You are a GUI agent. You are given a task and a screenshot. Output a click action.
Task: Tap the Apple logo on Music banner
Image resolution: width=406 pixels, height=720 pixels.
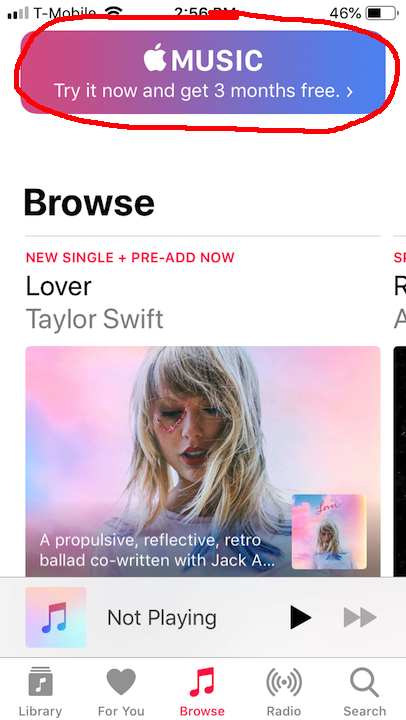(x=155, y=58)
